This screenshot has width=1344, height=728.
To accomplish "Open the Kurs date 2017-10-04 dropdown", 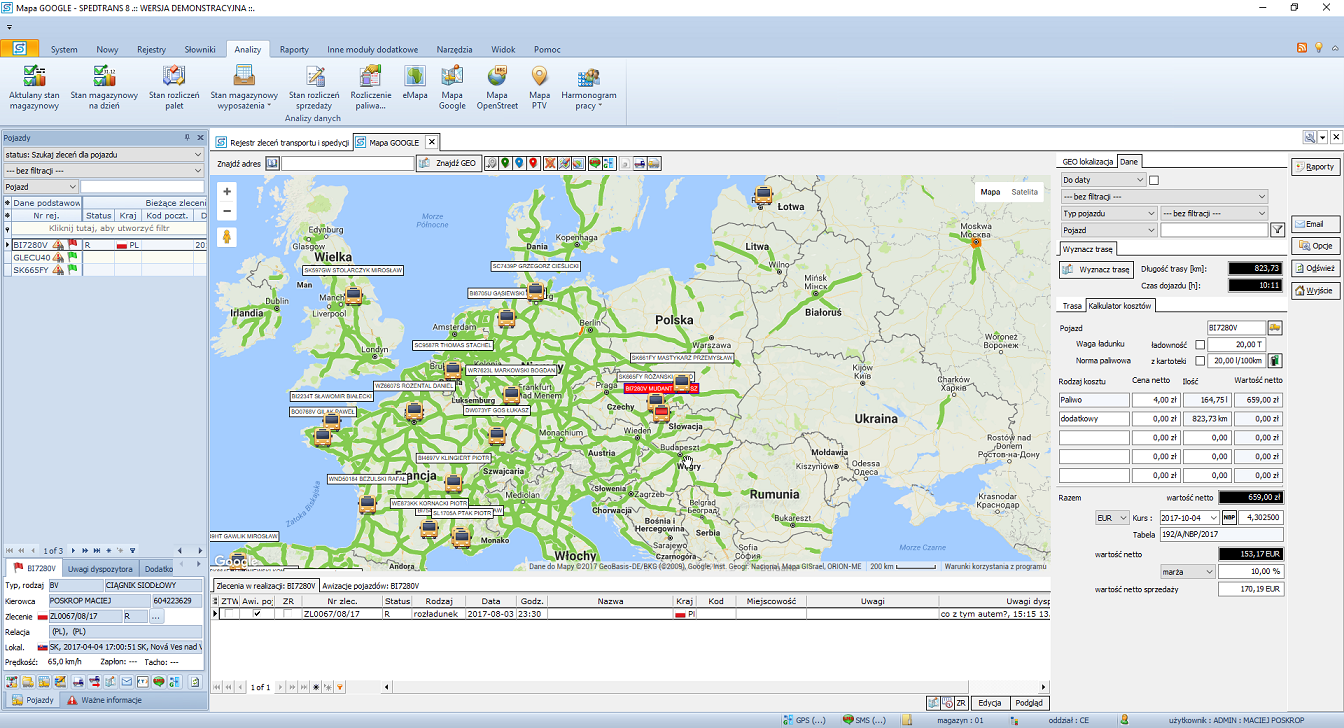I will (x=1189, y=518).
